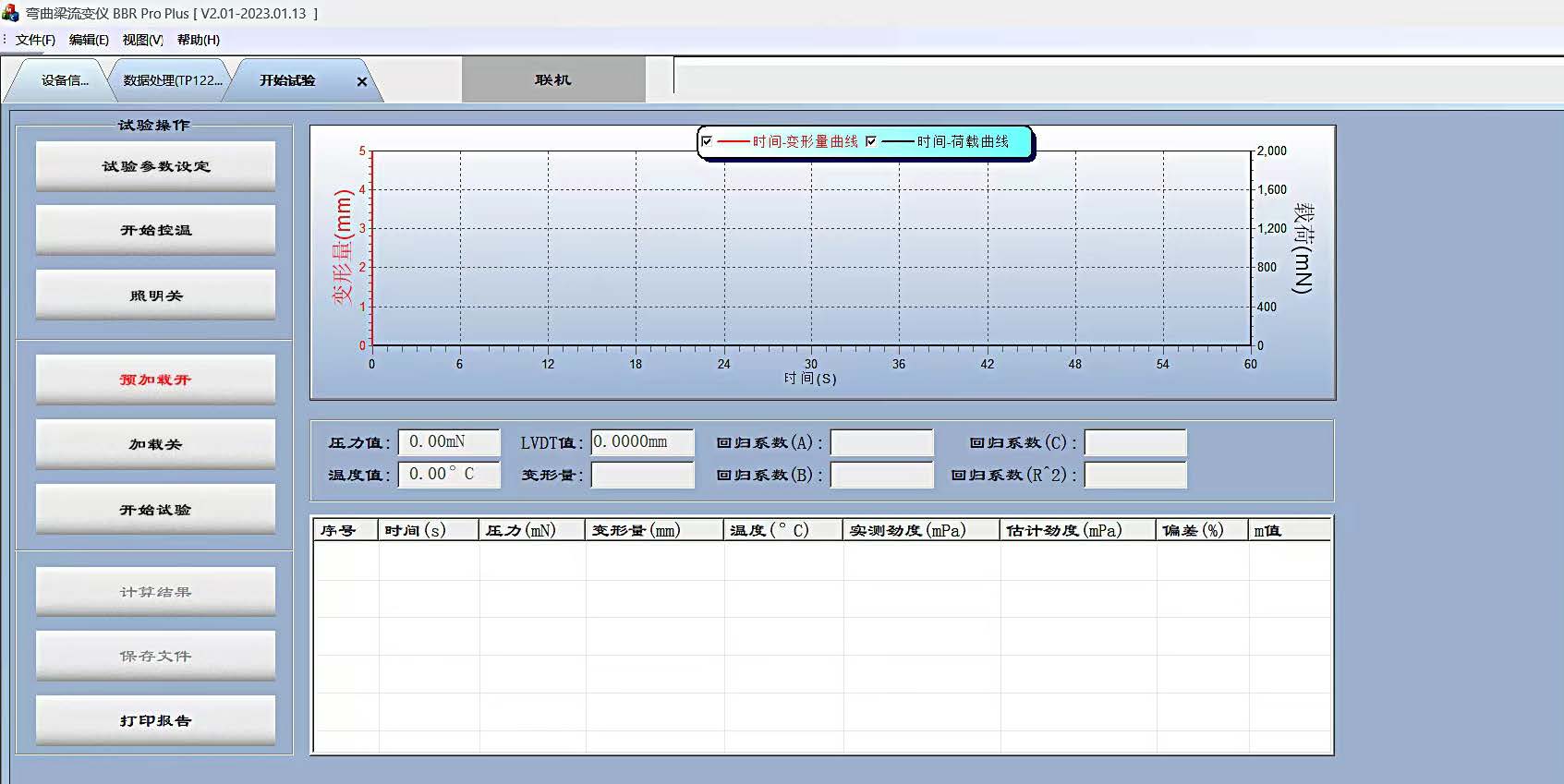Click the 照明关 lighting button

coord(155,296)
